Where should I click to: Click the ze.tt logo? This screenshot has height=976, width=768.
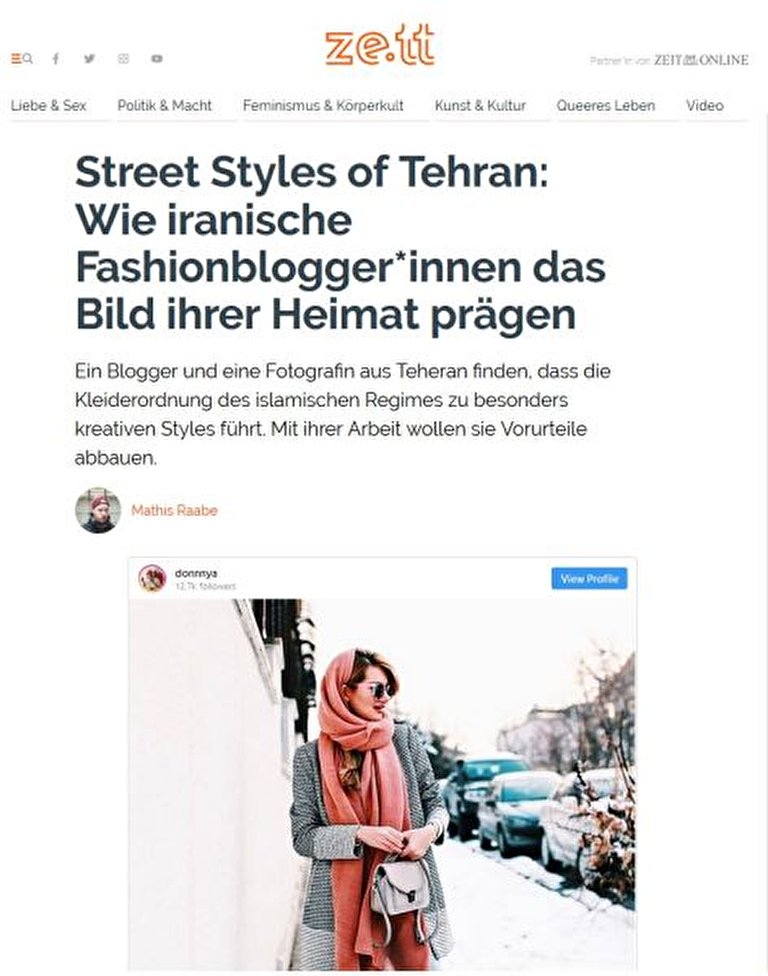[x=380, y=46]
